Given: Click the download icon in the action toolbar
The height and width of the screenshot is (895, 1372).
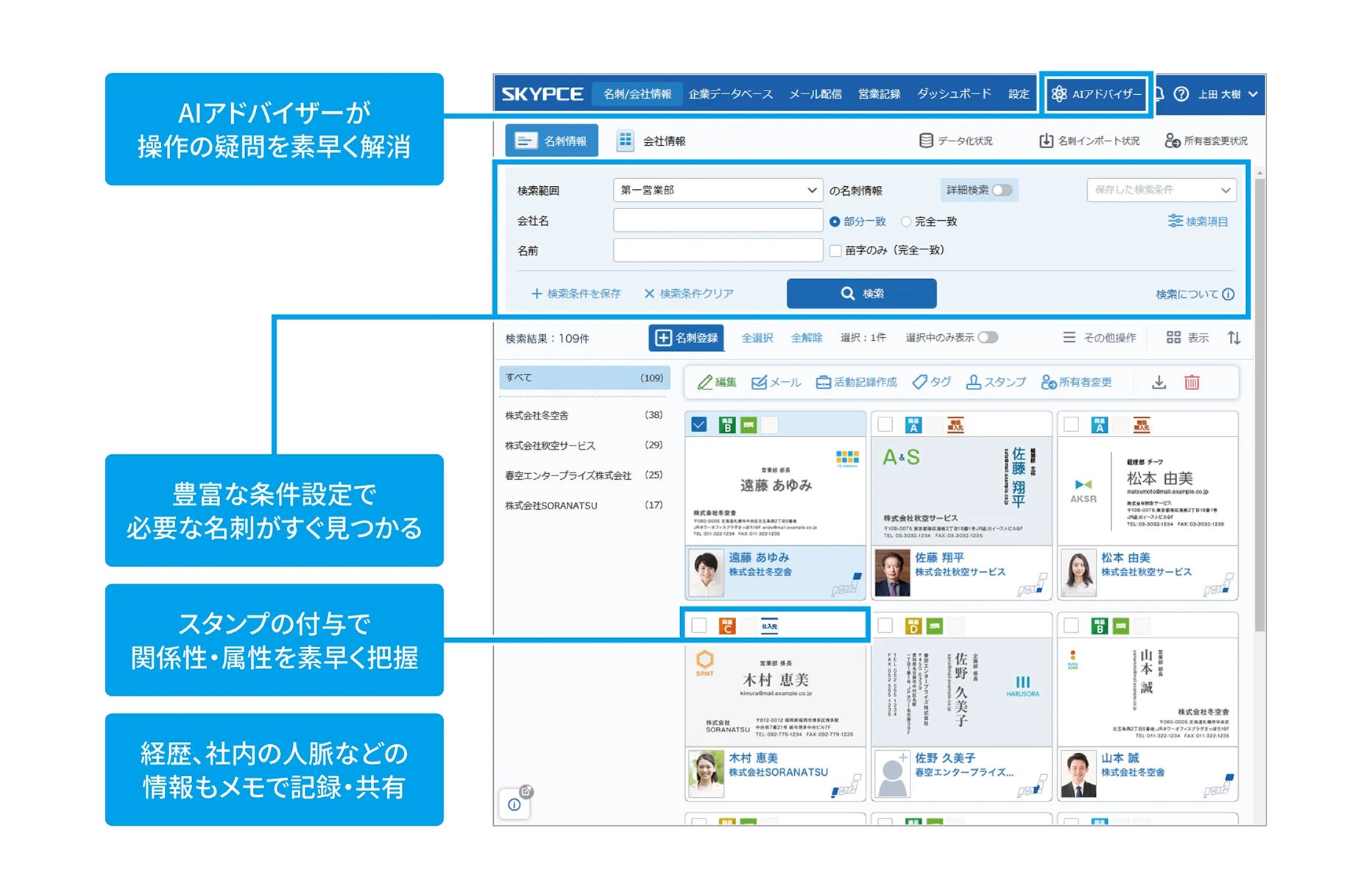Looking at the screenshot, I should point(1159,382).
